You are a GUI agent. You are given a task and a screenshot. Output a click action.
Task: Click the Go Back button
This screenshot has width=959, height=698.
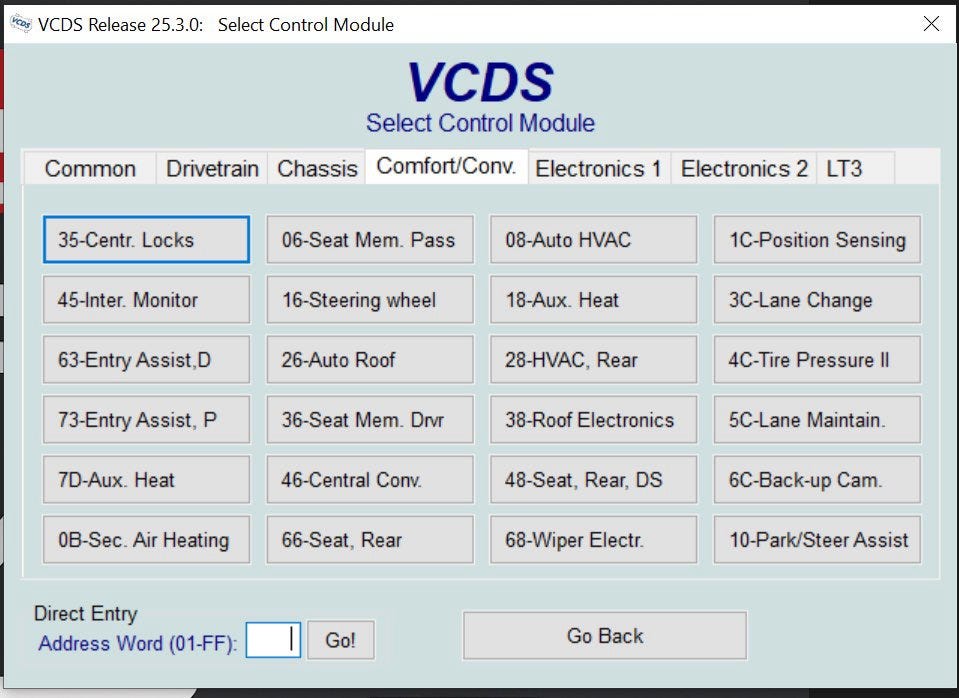click(604, 636)
